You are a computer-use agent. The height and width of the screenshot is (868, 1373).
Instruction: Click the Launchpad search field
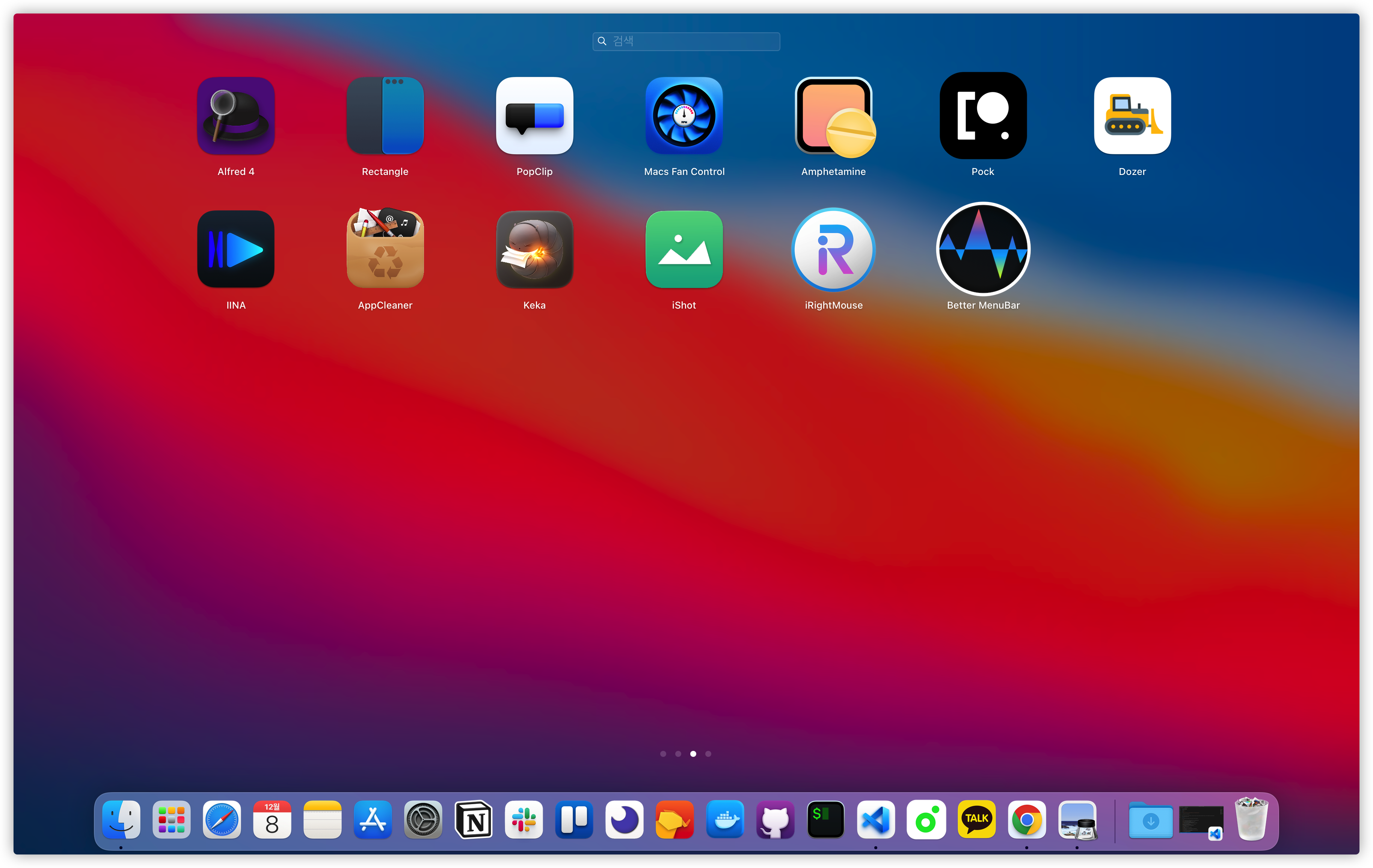point(686,41)
